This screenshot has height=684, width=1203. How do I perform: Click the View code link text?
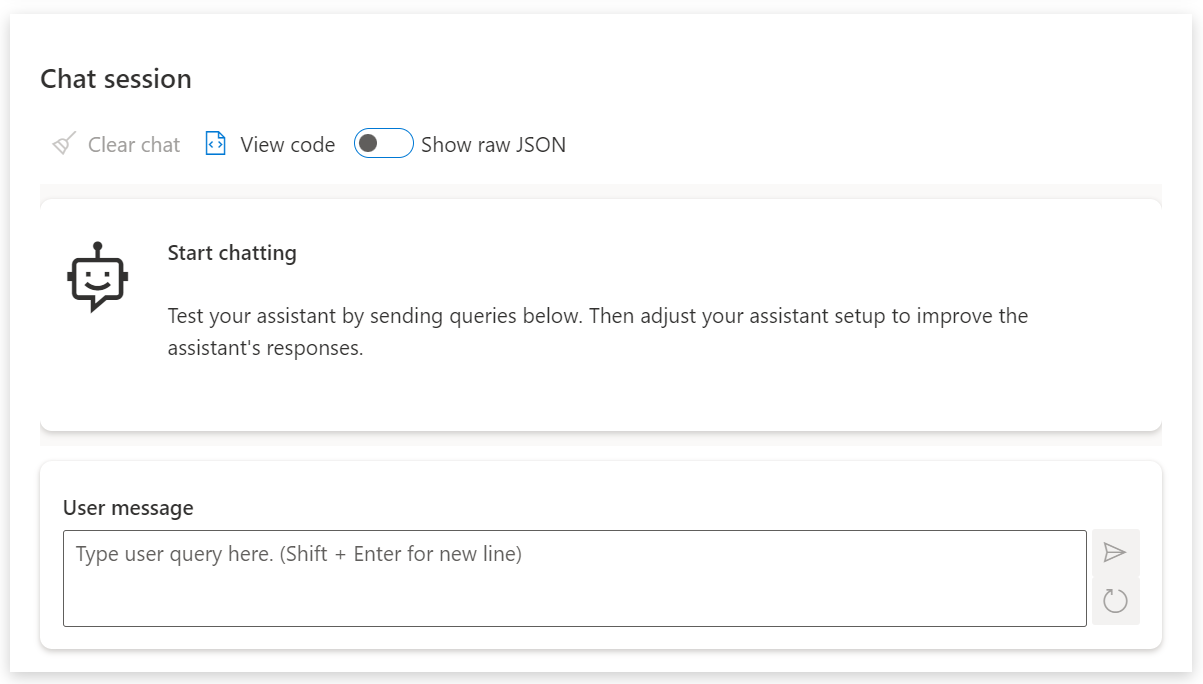click(287, 143)
